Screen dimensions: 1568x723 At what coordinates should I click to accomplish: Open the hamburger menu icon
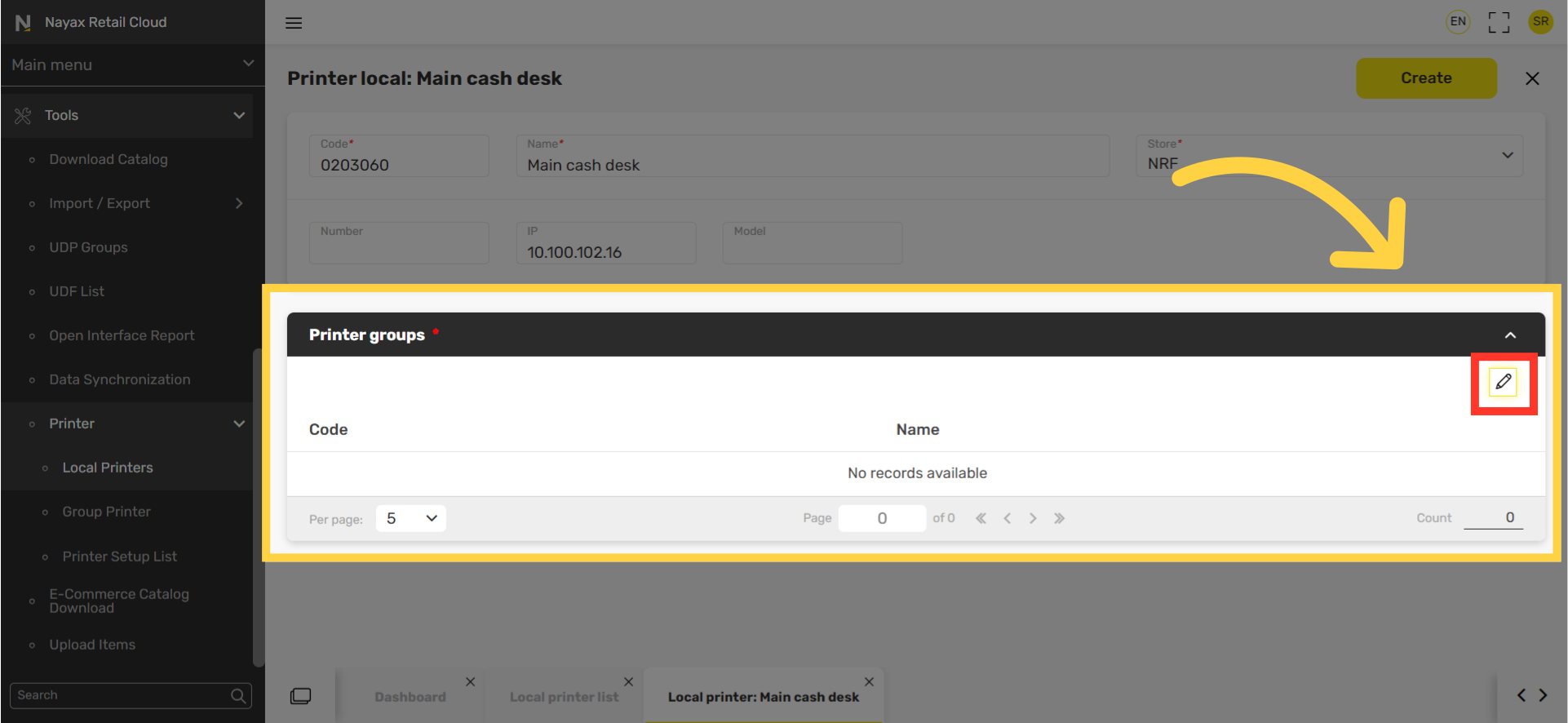click(294, 23)
